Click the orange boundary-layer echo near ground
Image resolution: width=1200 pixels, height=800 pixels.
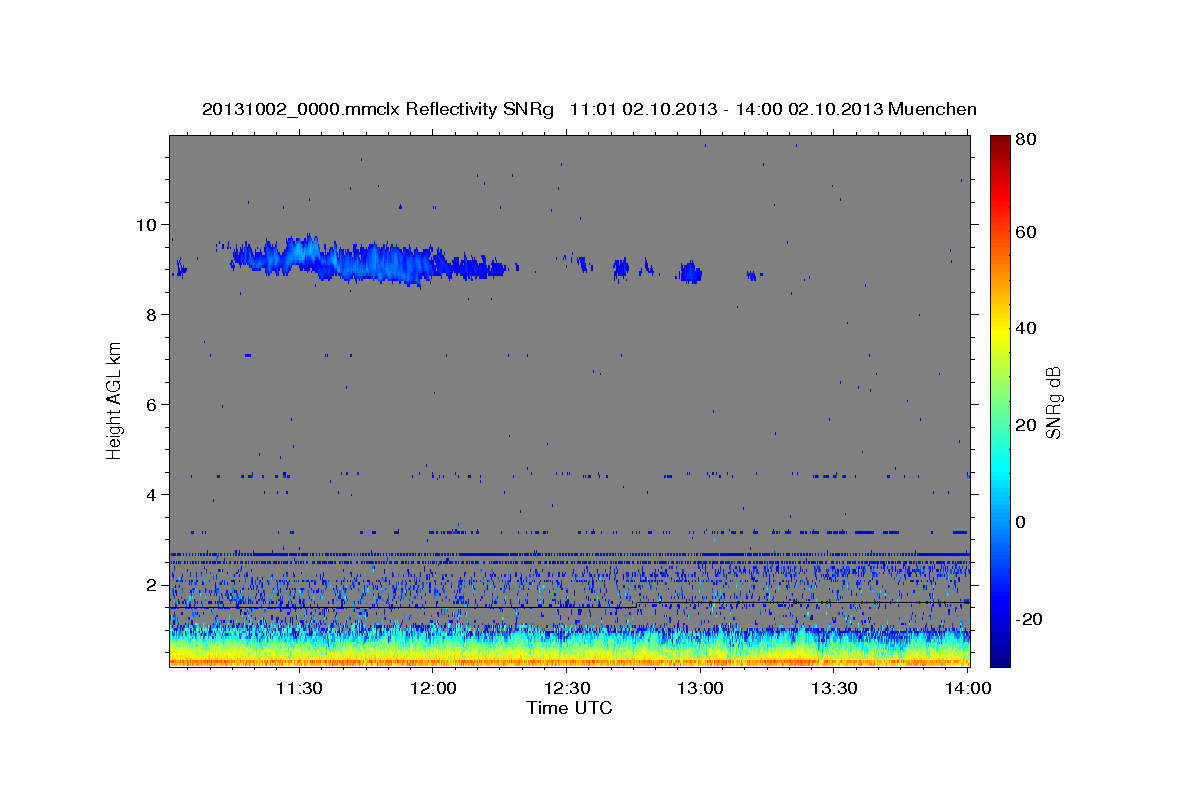[x=569, y=661]
